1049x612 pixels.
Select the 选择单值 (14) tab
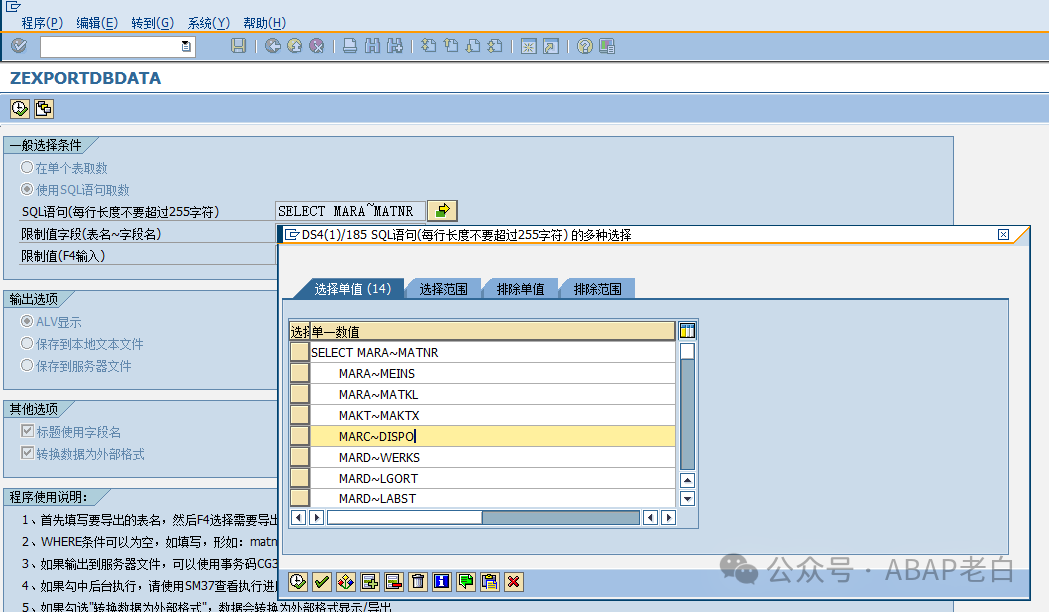[352, 289]
